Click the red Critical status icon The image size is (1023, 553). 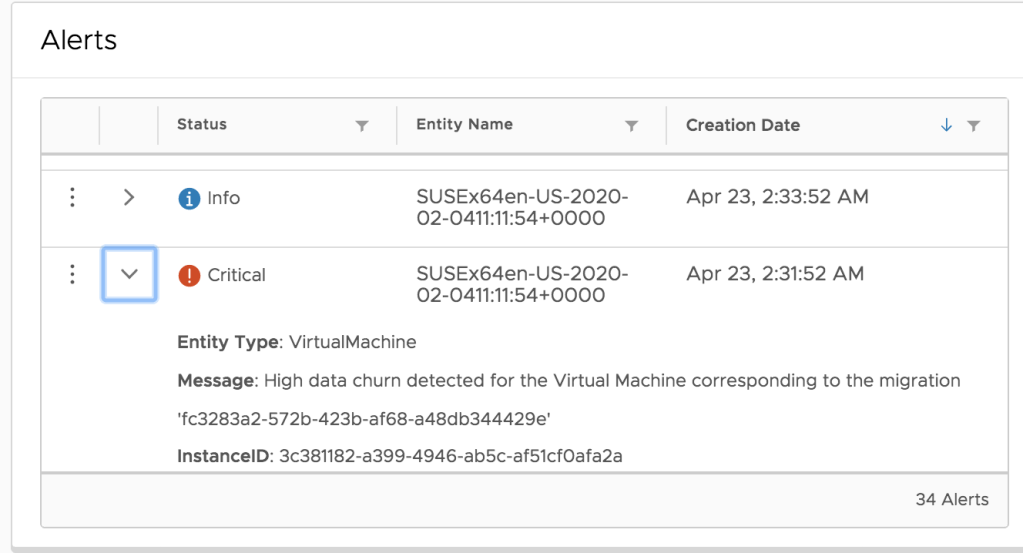point(189,275)
